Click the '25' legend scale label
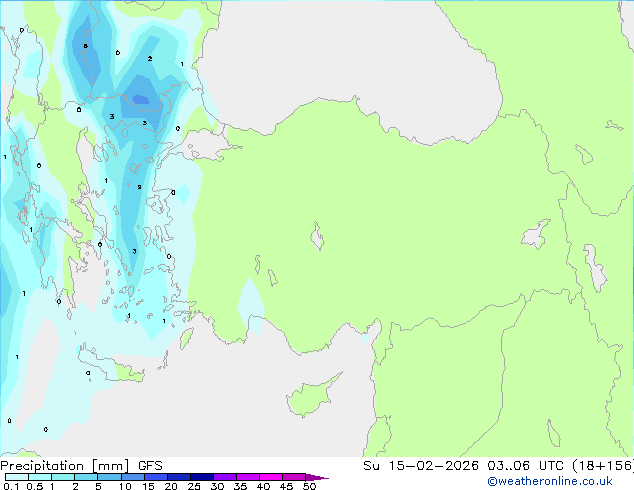Image resolution: width=634 pixels, height=490 pixels. [194, 486]
